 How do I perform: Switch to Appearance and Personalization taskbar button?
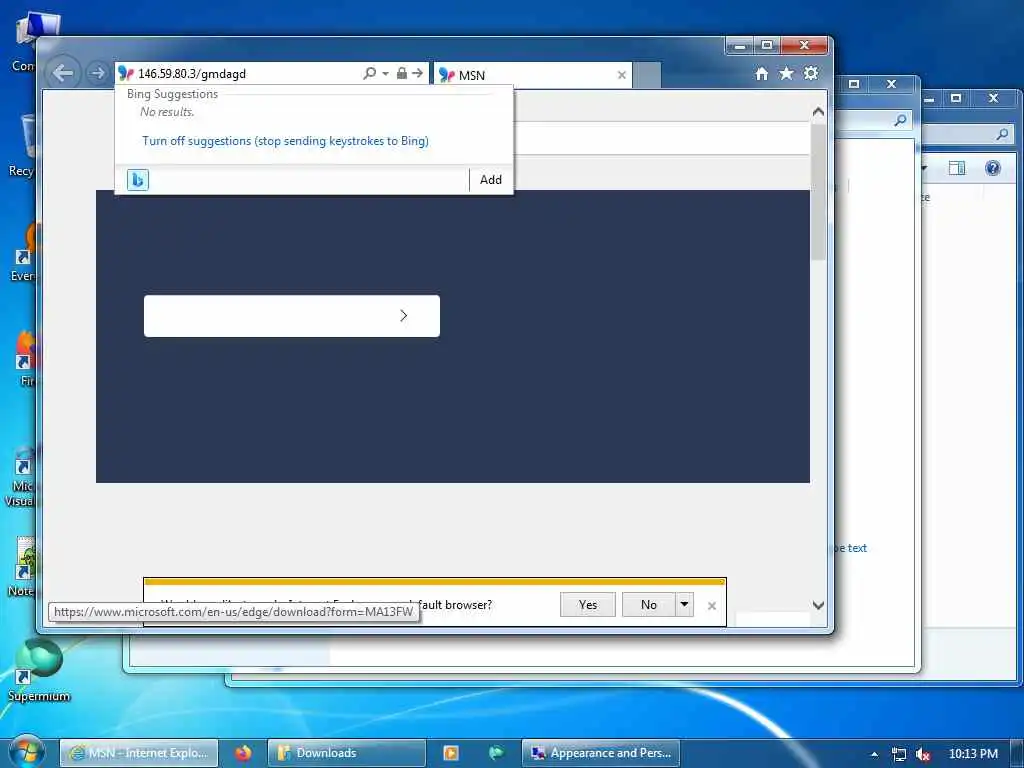[600, 753]
